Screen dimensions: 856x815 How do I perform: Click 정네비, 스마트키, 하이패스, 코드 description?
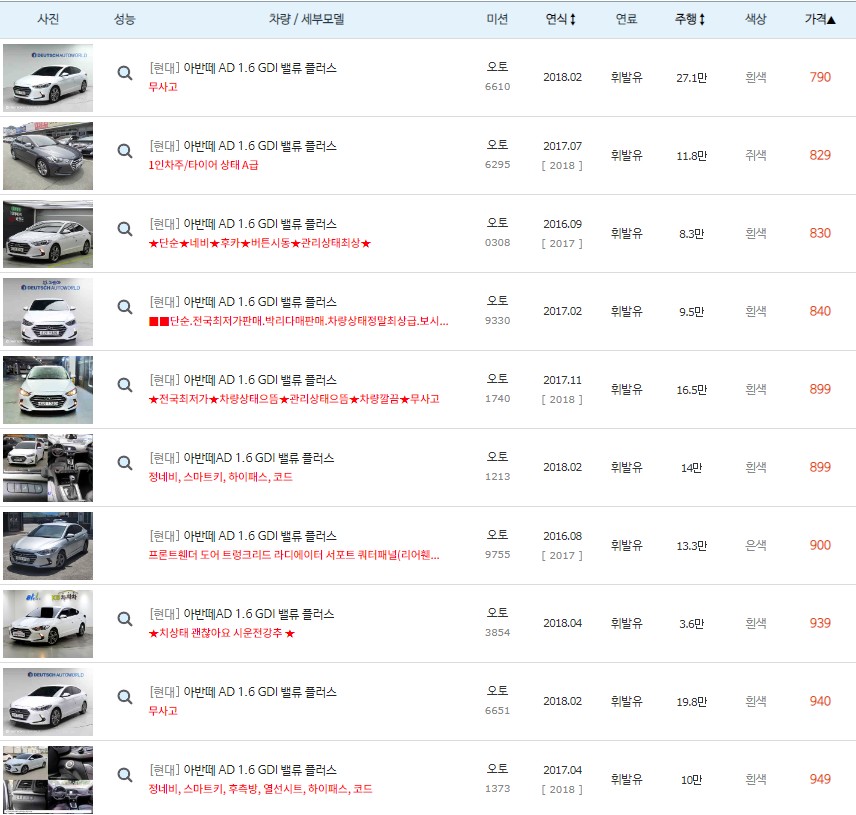pos(221,477)
